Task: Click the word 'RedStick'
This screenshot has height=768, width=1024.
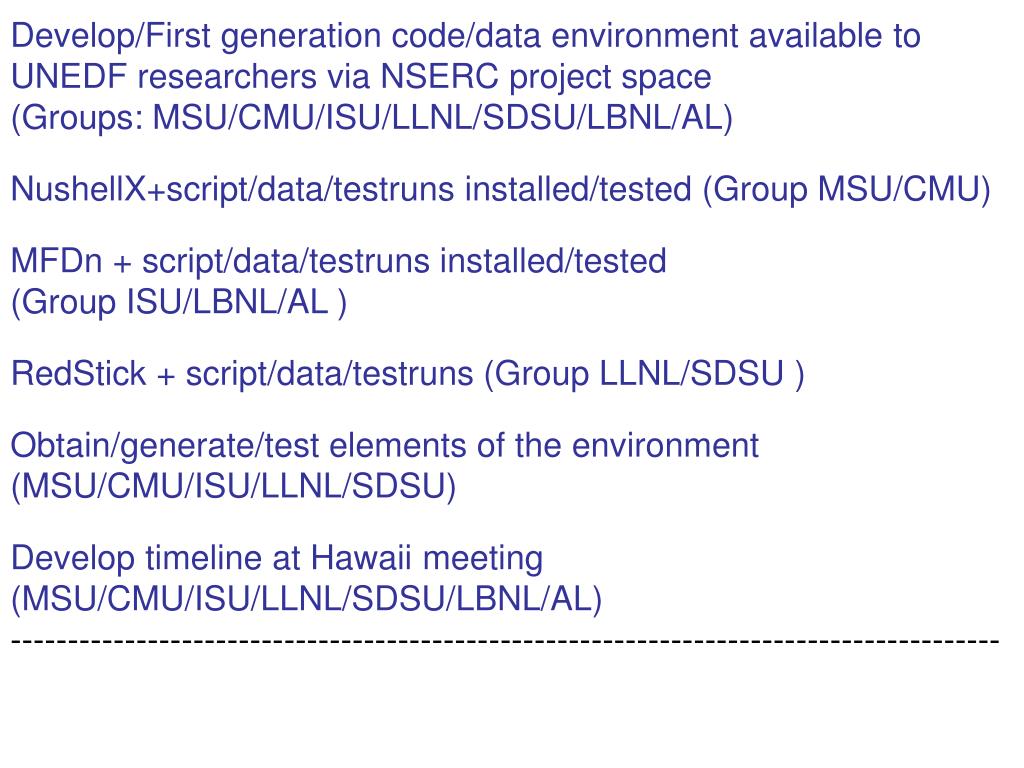Action: 78,374
